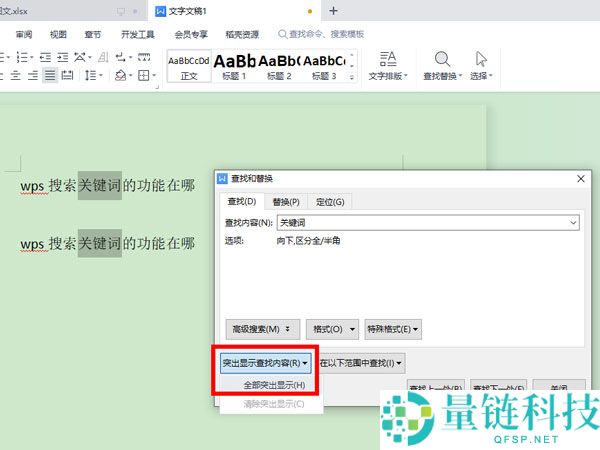
Task: Open numbered list dropdown arrow
Action: [x=32, y=58]
